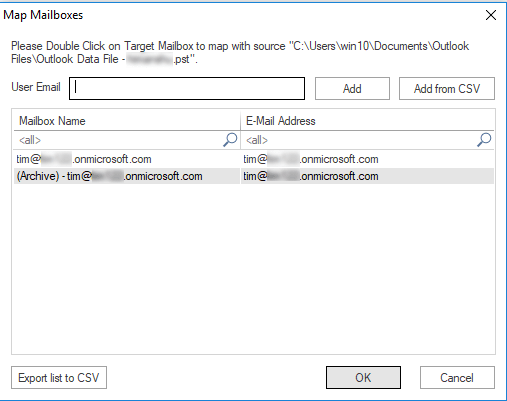Sort by the E-Mail Address column header
The height and width of the screenshot is (401, 507).
367,121
